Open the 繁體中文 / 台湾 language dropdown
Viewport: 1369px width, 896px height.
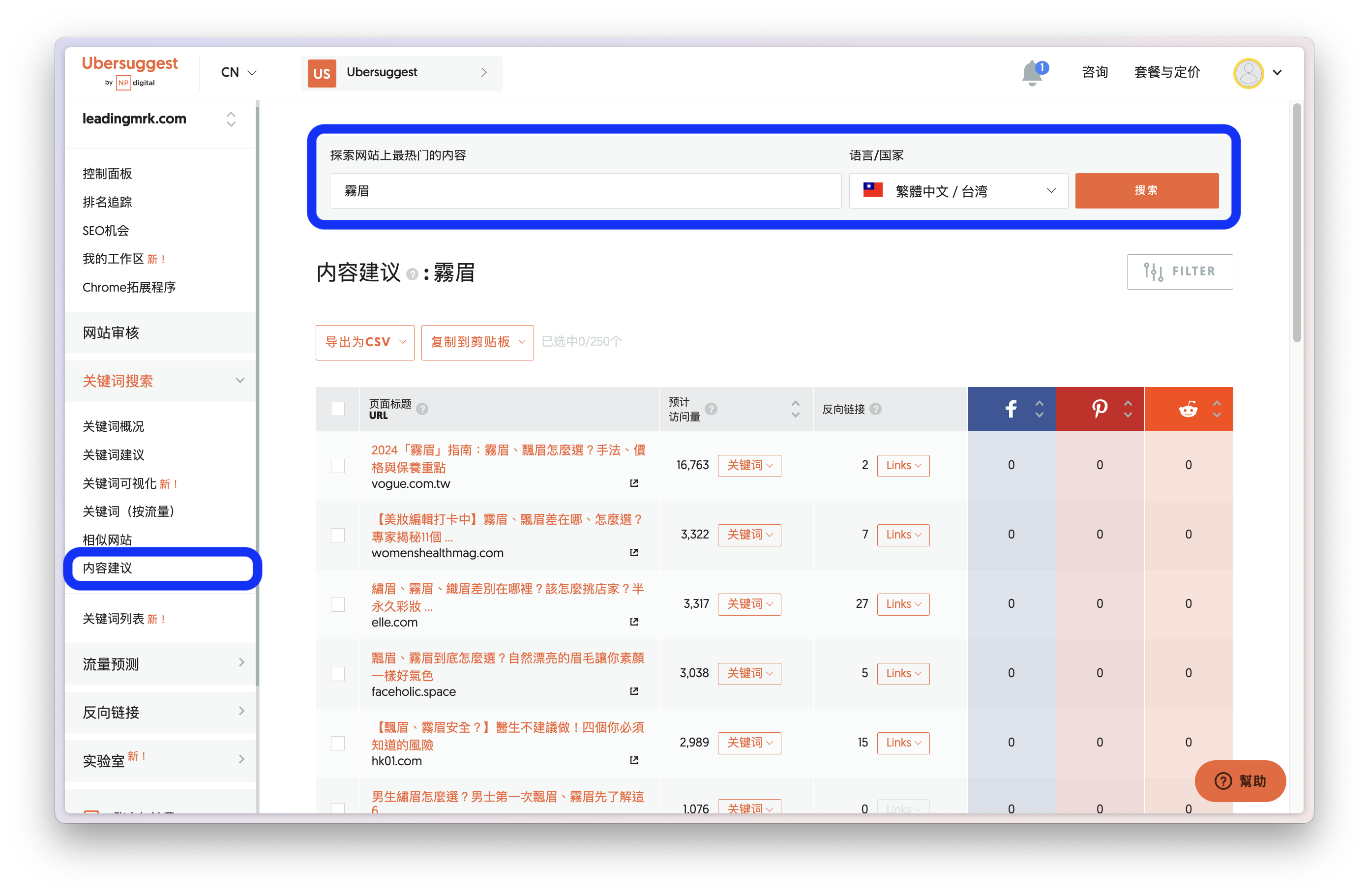[x=958, y=191]
